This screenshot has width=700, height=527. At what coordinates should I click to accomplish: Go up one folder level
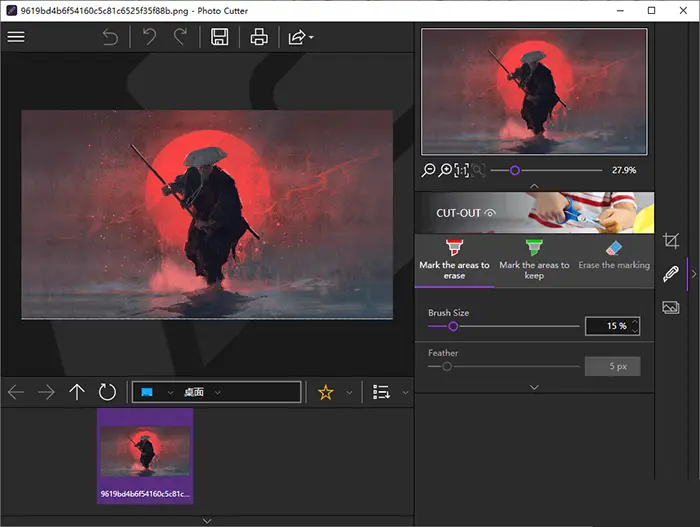pos(77,392)
